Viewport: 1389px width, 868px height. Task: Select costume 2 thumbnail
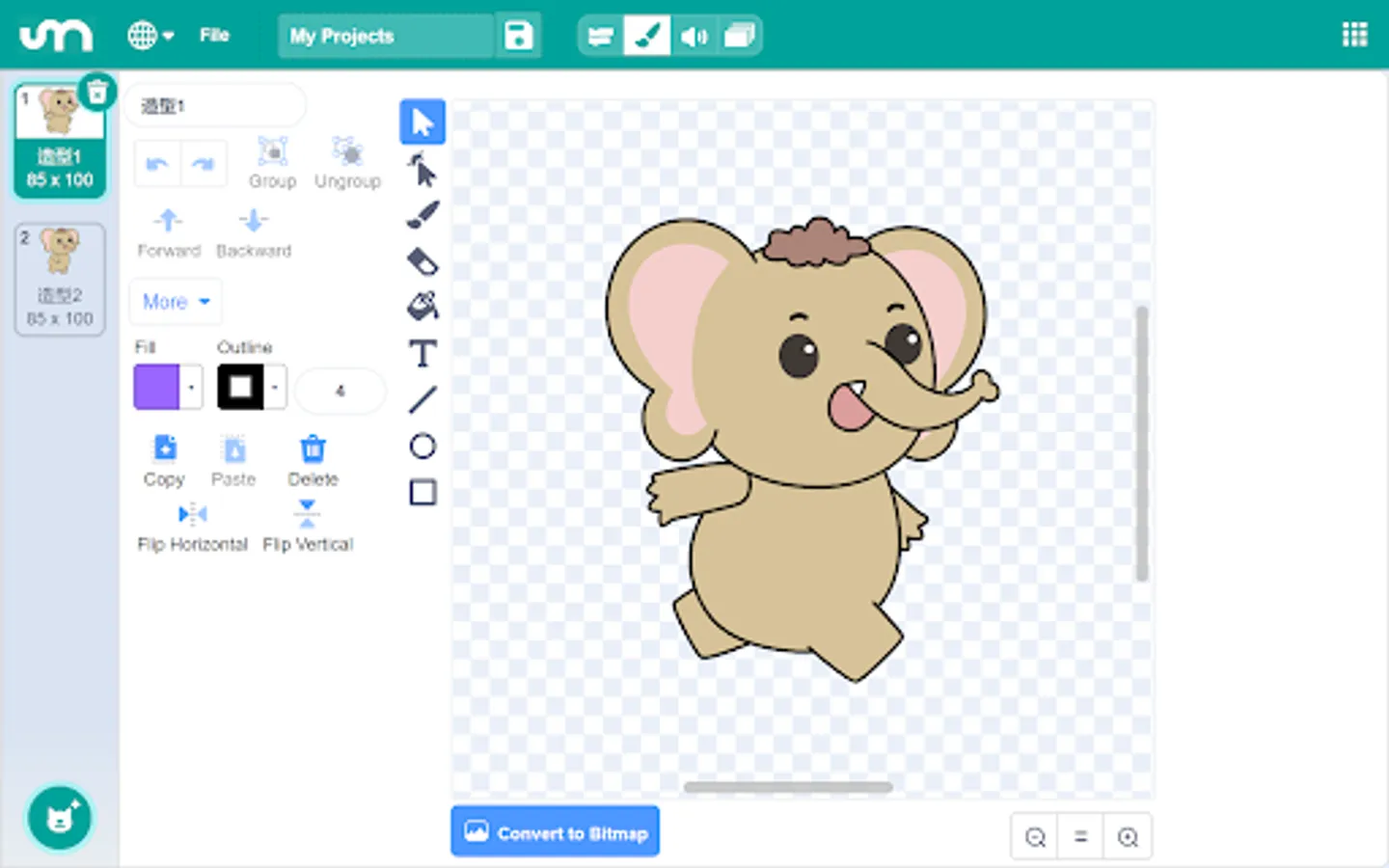(x=60, y=280)
